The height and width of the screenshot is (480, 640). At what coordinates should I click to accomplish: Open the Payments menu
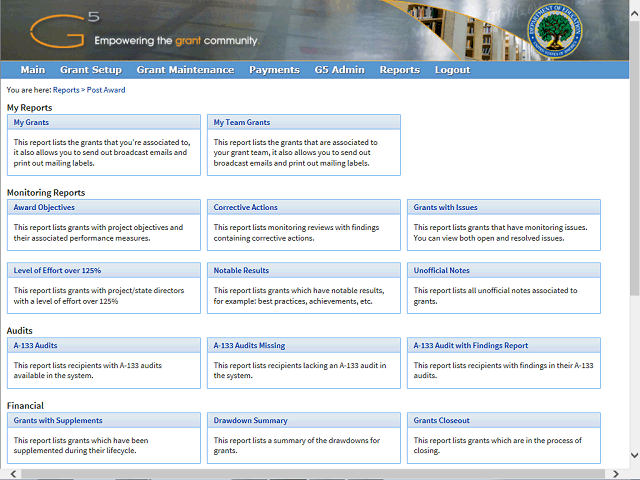[x=274, y=70]
